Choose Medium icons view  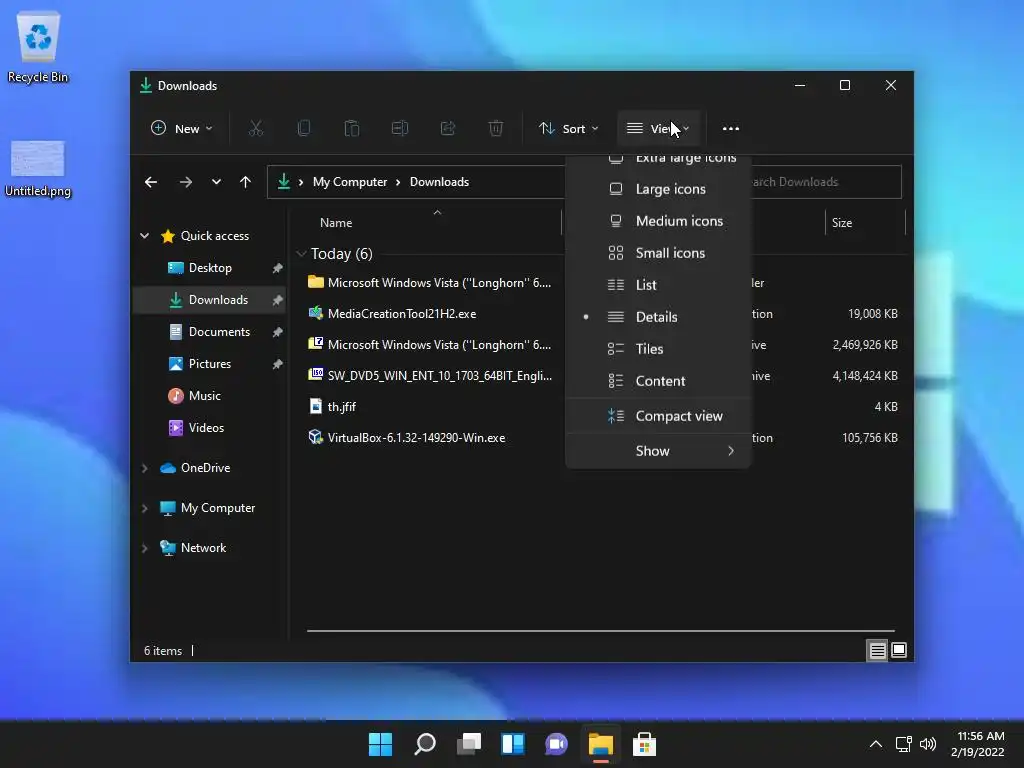coord(658,221)
